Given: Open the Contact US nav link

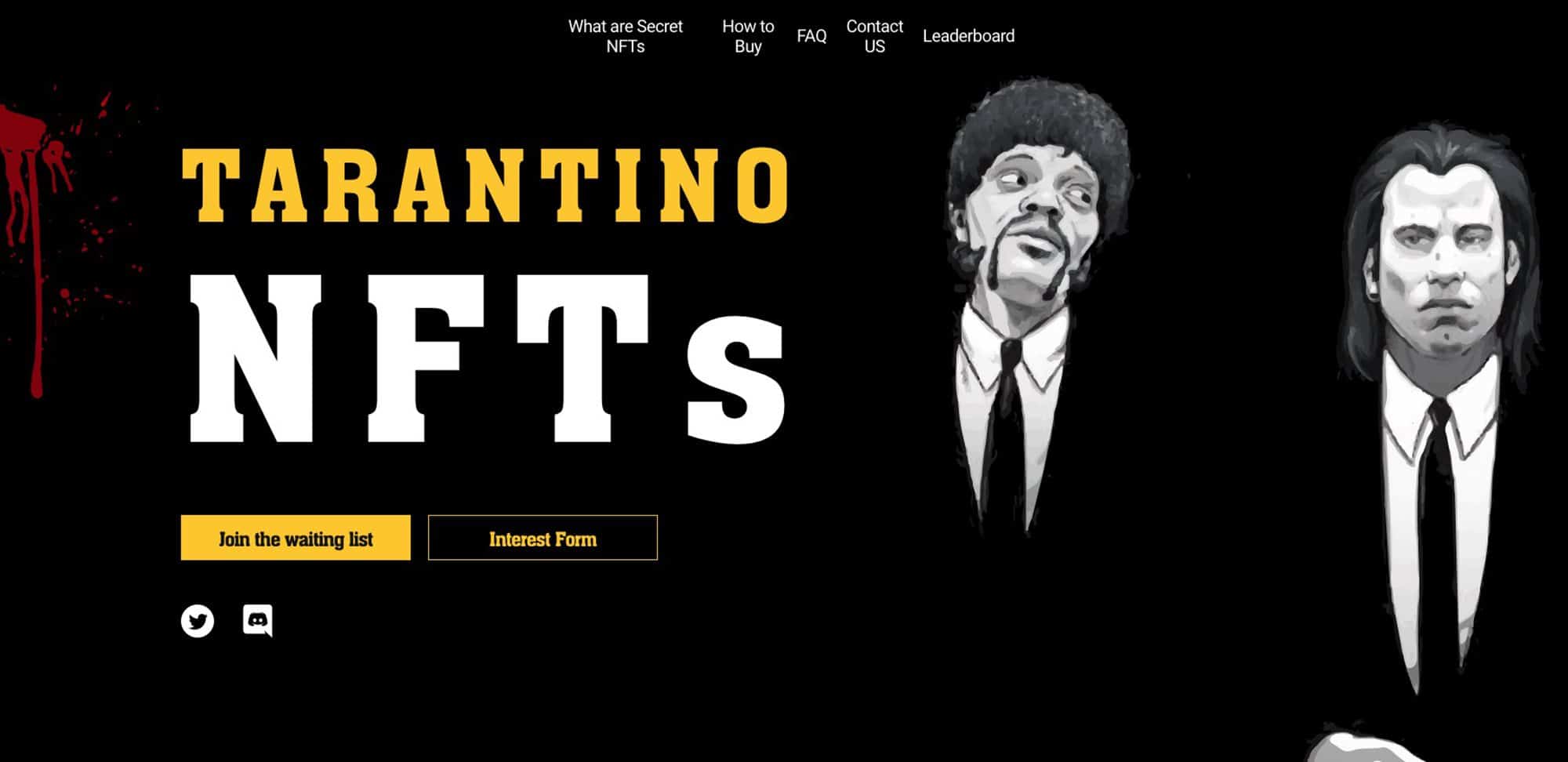Looking at the screenshot, I should click(874, 36).
